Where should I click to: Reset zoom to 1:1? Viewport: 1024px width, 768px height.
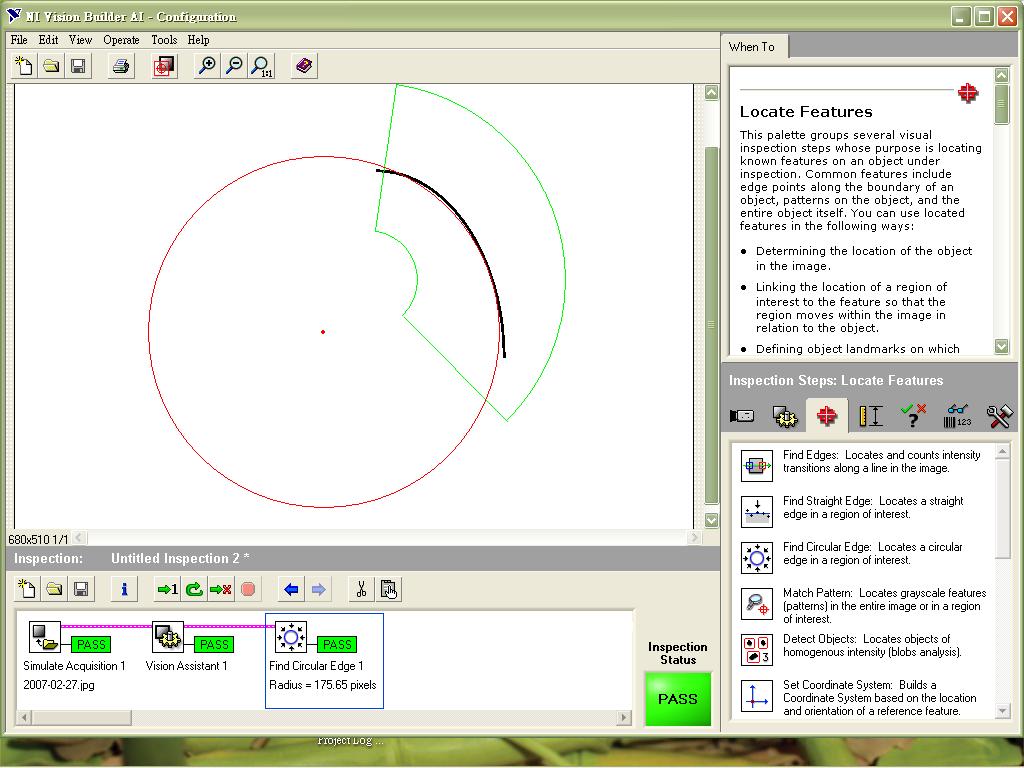(262, 66)
